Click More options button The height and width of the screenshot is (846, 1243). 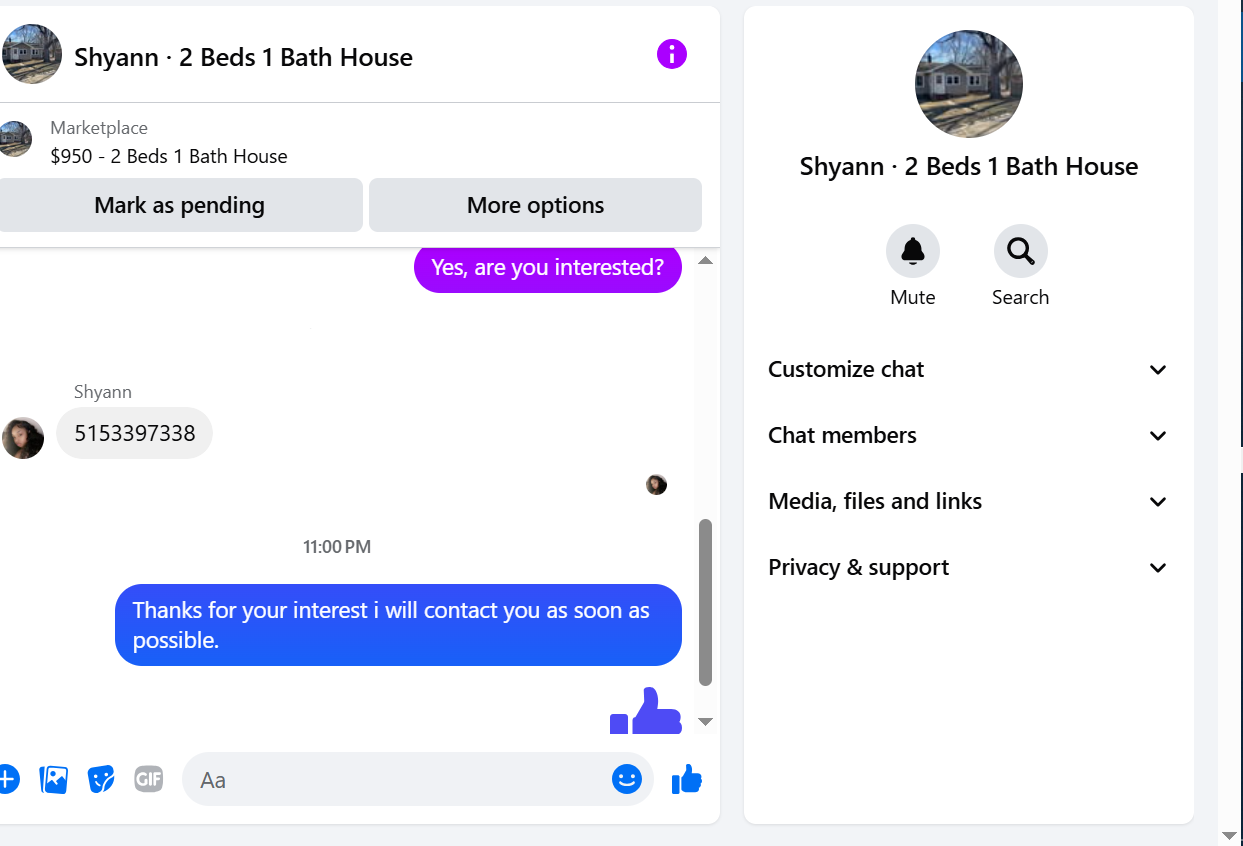(535, 206)
